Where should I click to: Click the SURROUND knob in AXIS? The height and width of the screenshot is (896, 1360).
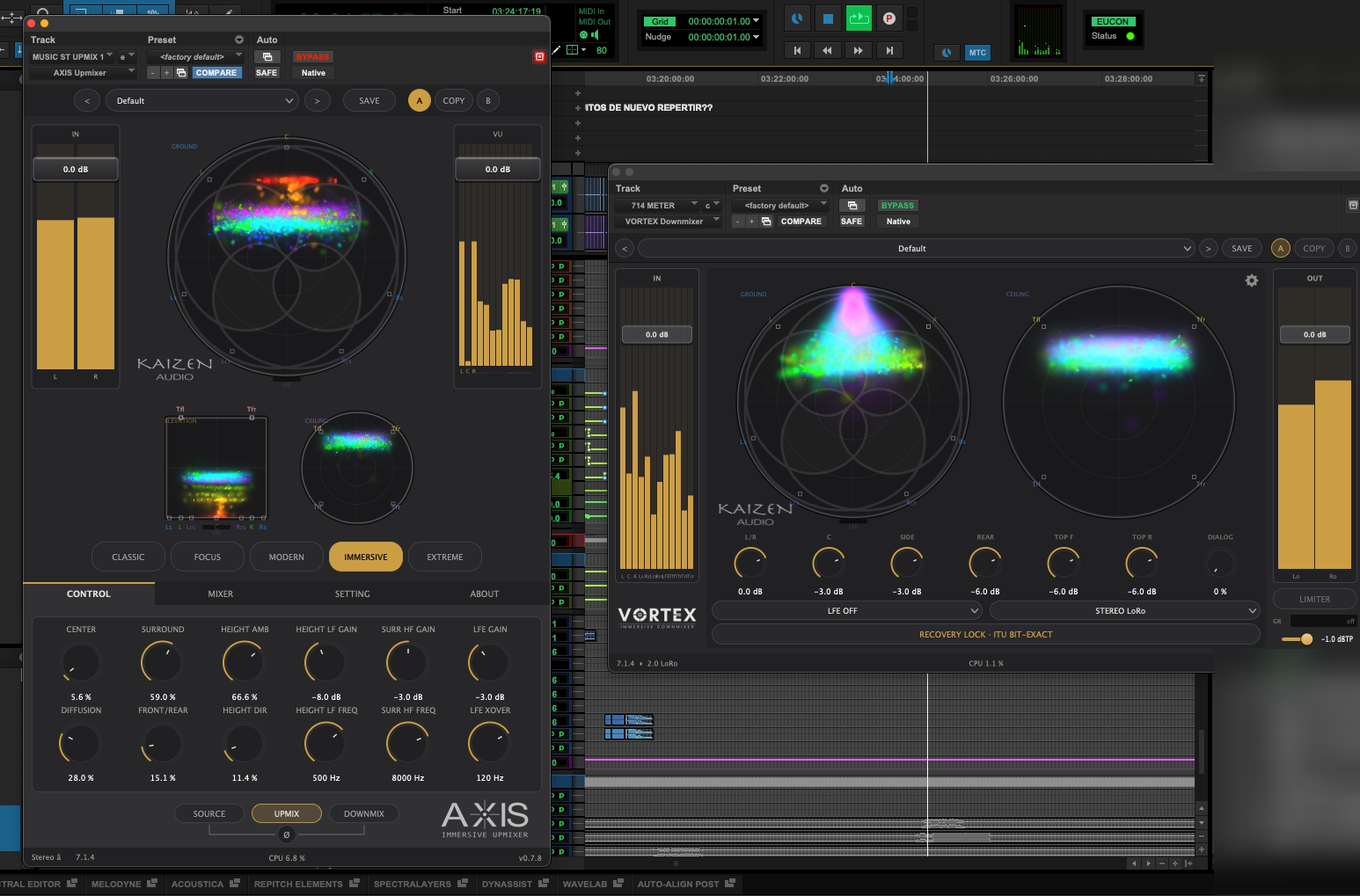pyautogui.click(x=163, y=663)
